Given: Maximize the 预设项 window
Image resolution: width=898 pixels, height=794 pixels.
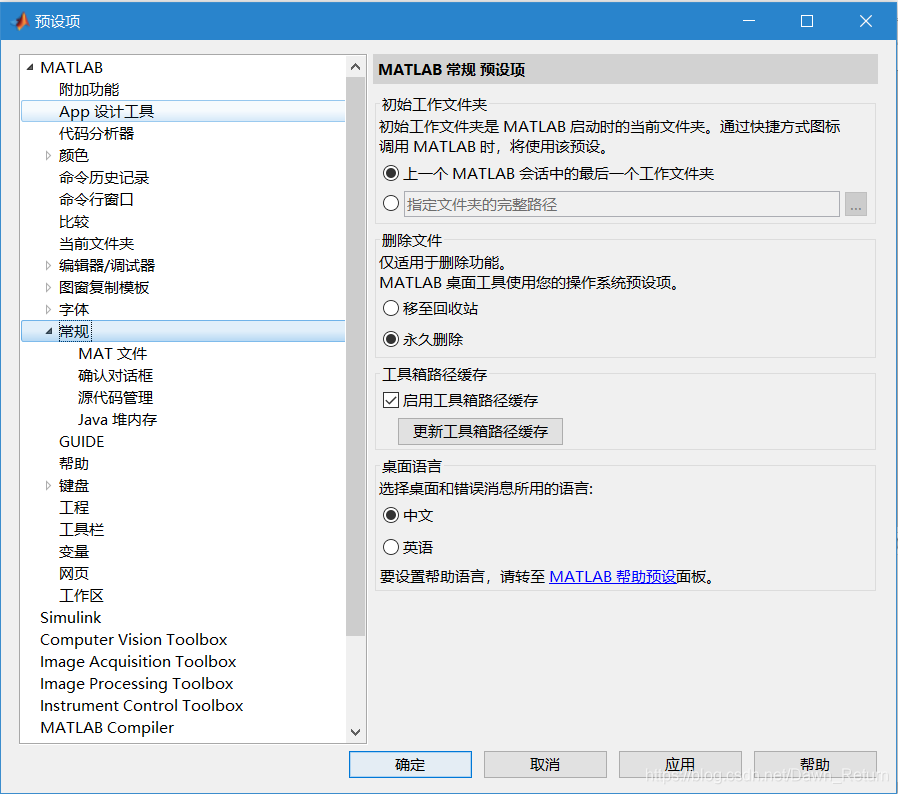Looking at the screenshot, I should coord(807,21).
